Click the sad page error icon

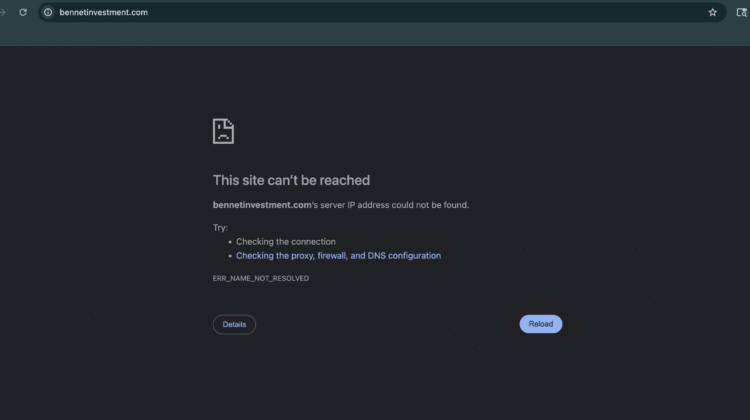click(223, 131)
